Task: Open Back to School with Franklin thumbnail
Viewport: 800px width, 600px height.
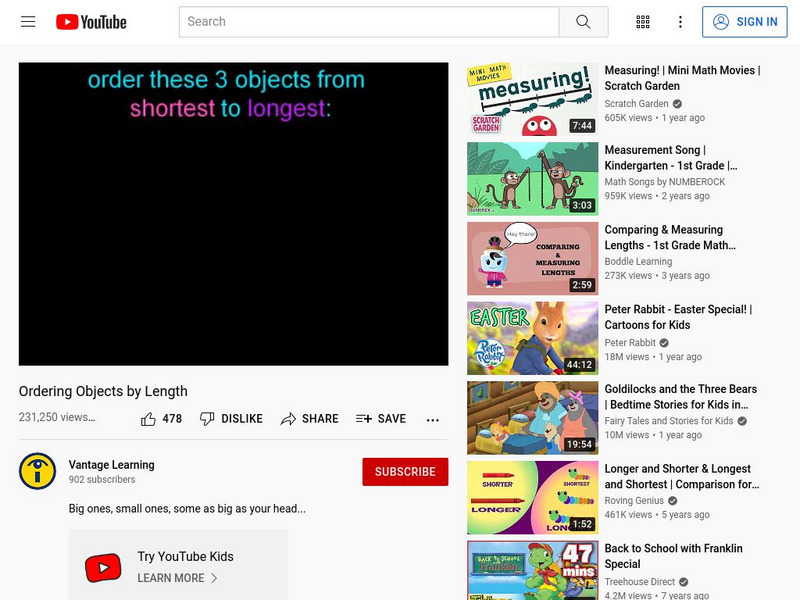Action: point(533,570)
